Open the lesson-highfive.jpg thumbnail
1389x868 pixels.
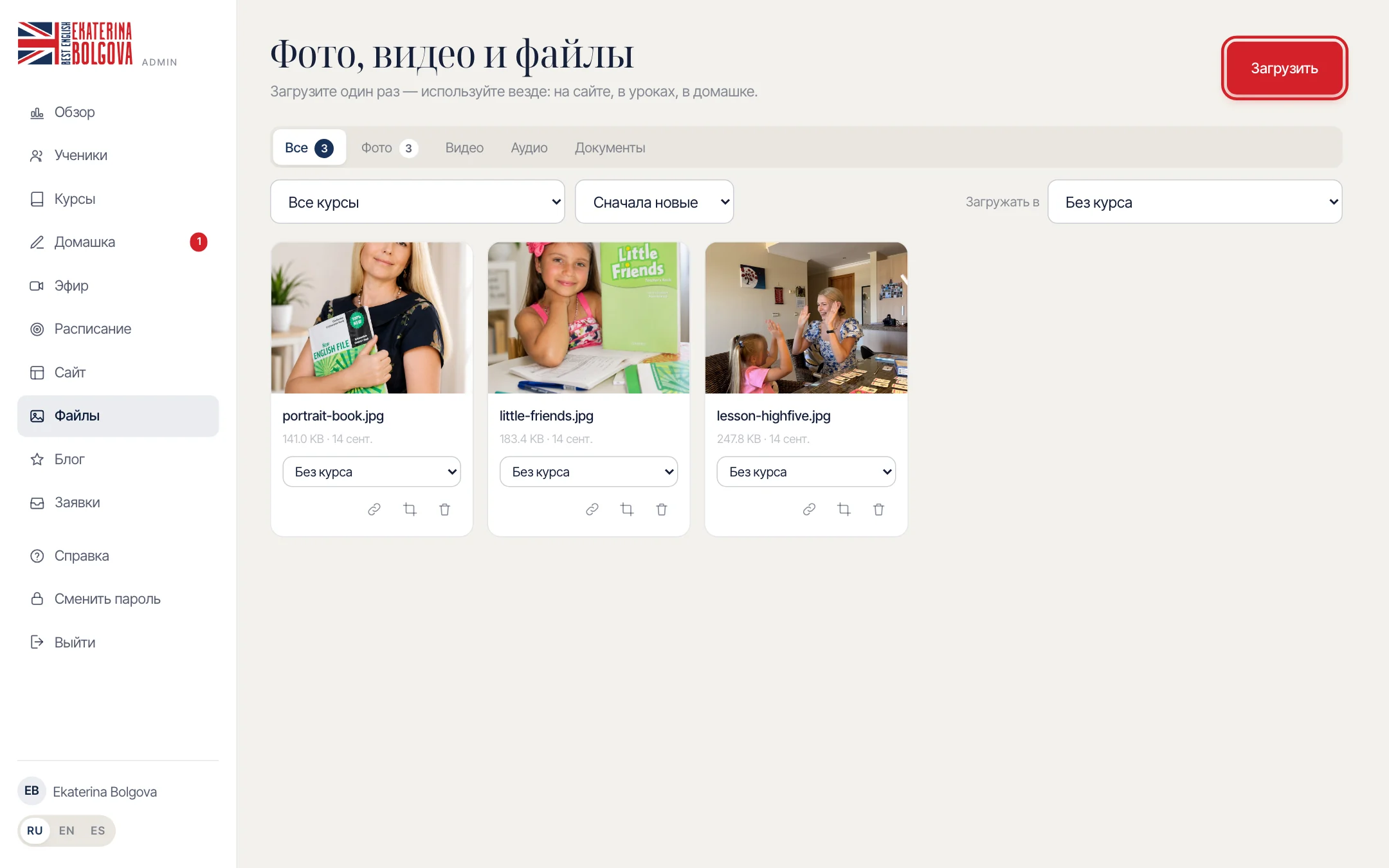point(806,318)
